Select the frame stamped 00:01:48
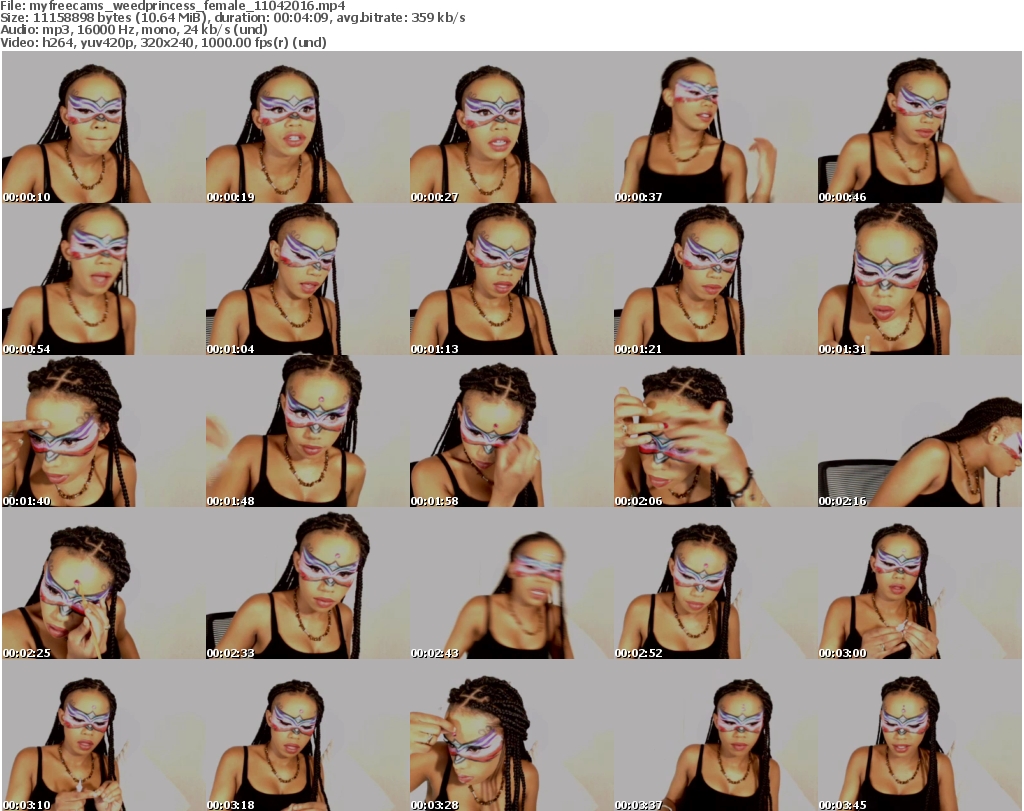This screenshot has height=811, width=1024. coord(308,432)
